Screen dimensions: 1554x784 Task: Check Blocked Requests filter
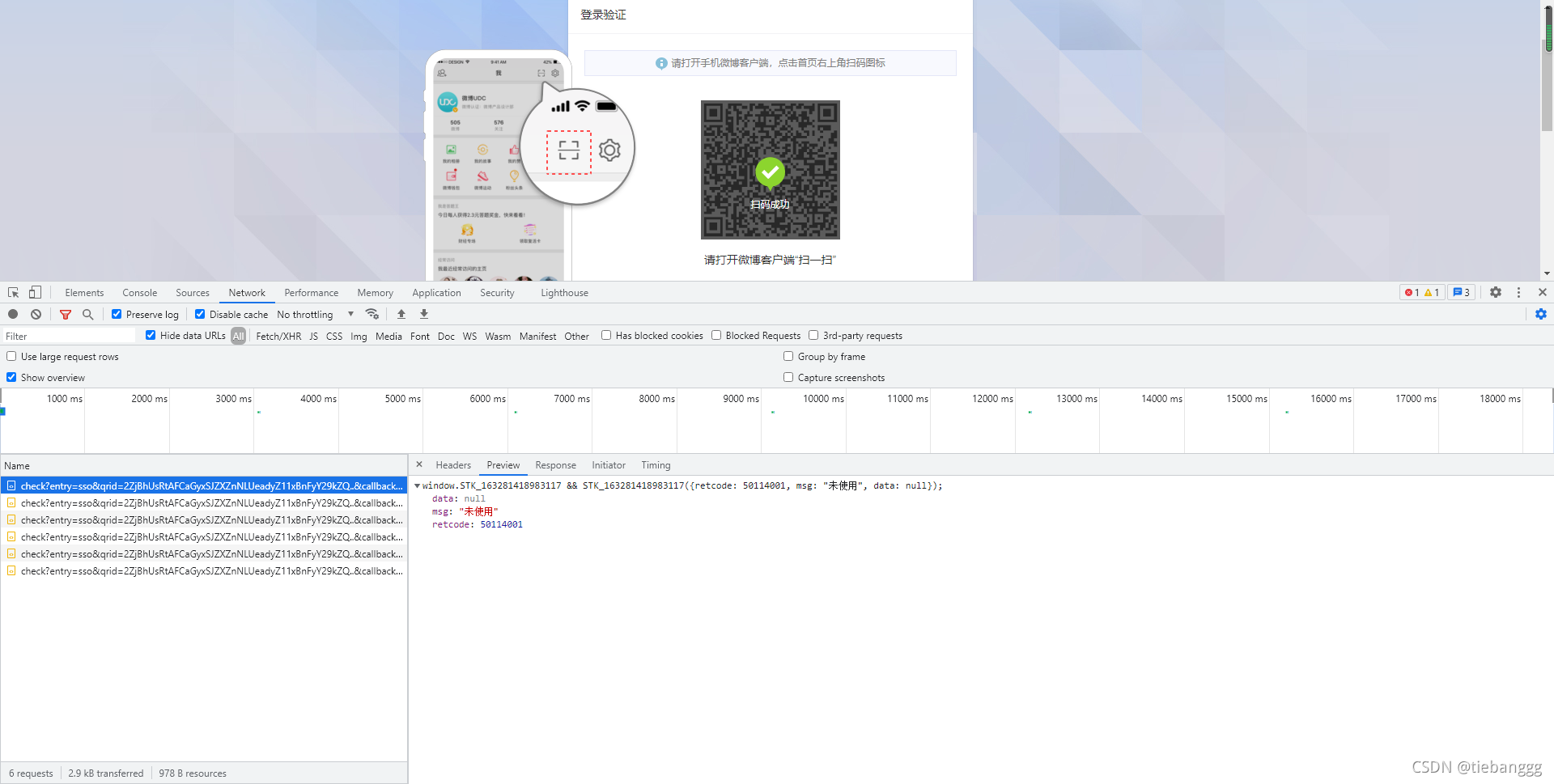tap(716, 335)
